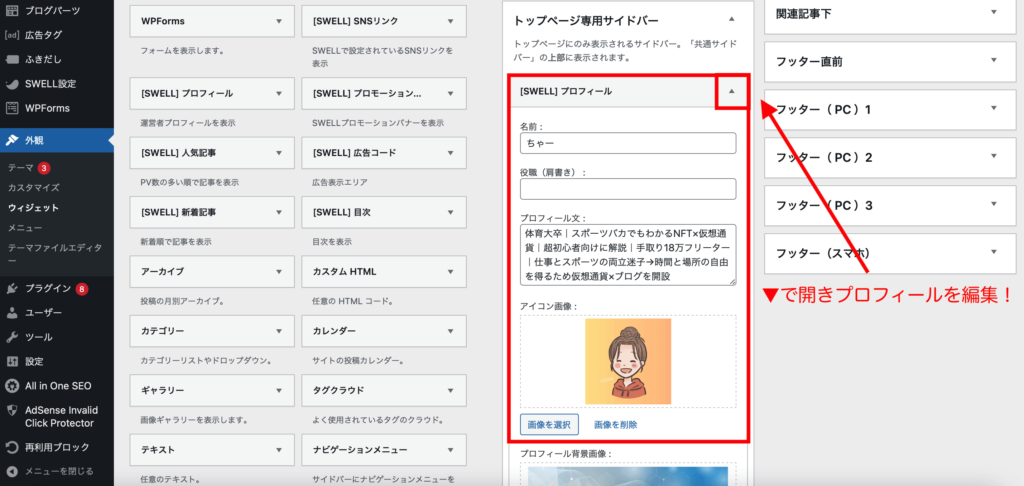Click the プロフィール背景画像 preview thumbnail
The width and height of the screenshot is (1024, 486).
[628, 476]
